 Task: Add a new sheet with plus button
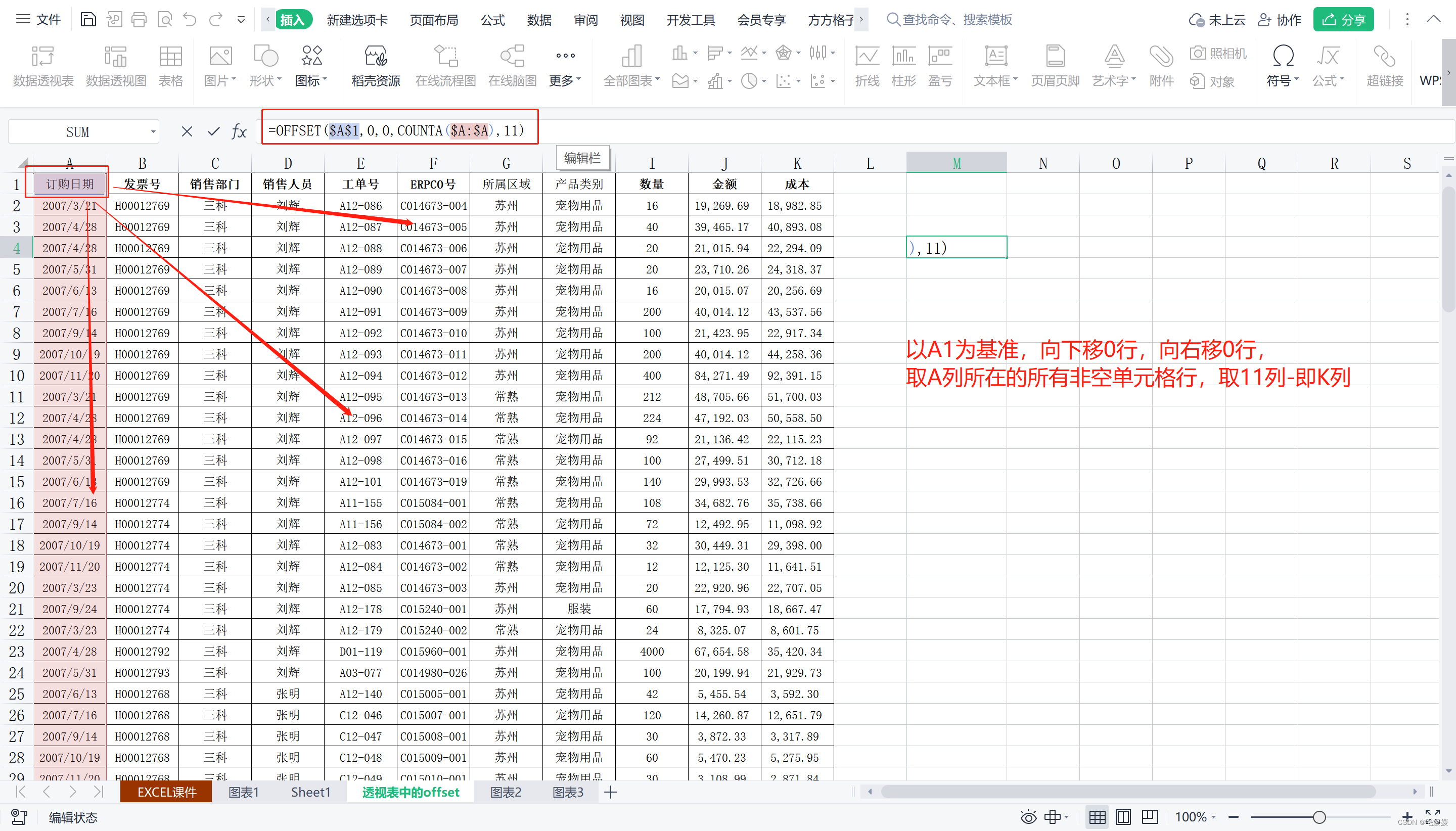[611, 792]
